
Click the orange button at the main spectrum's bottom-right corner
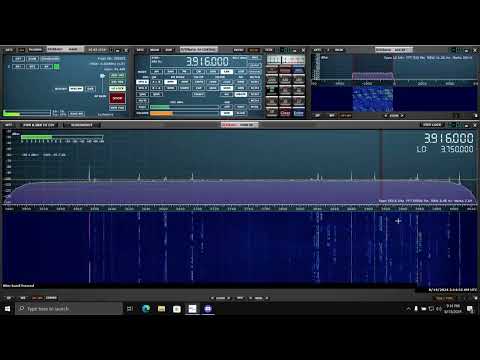[x=445, y=298]
